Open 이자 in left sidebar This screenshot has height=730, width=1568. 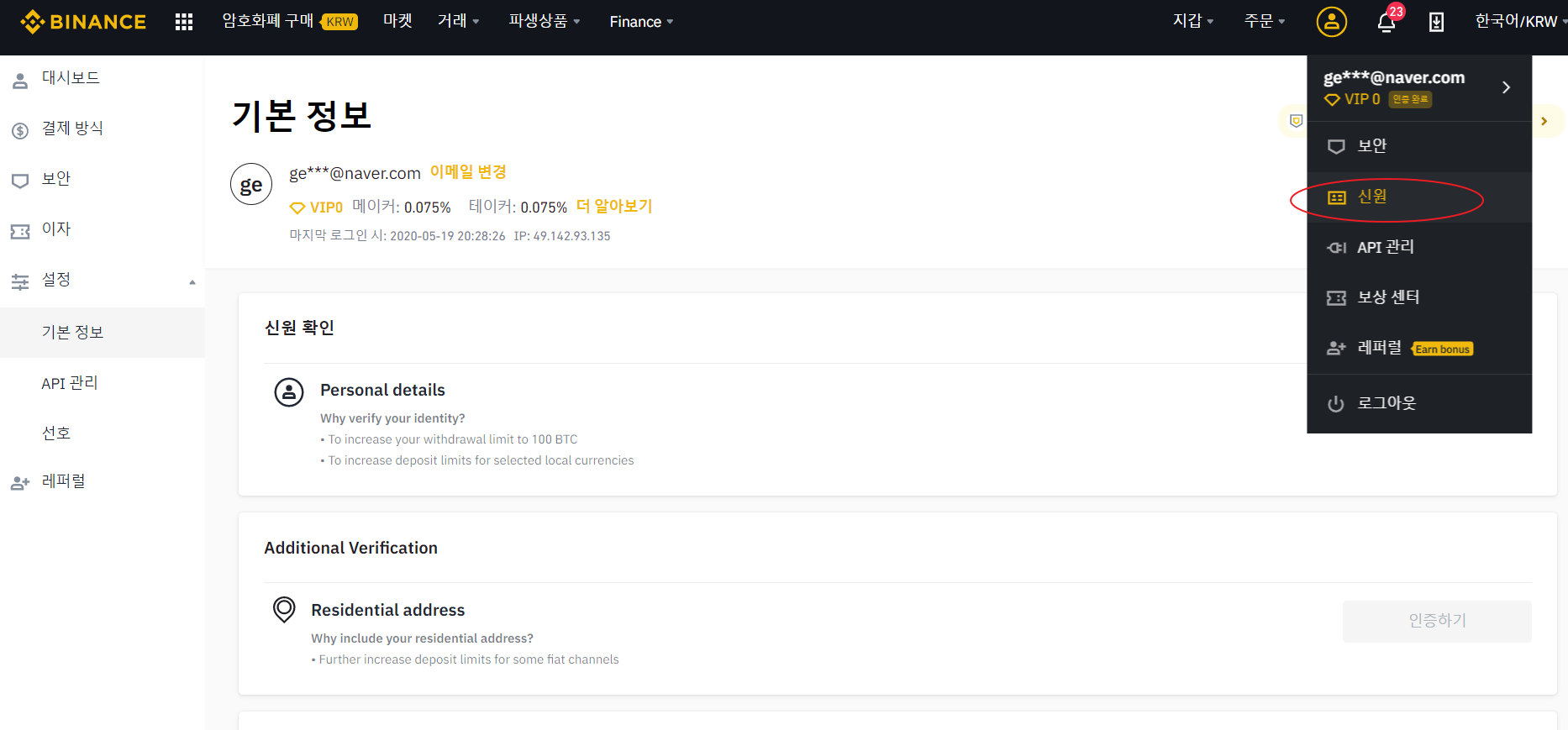tap(102, 230)
